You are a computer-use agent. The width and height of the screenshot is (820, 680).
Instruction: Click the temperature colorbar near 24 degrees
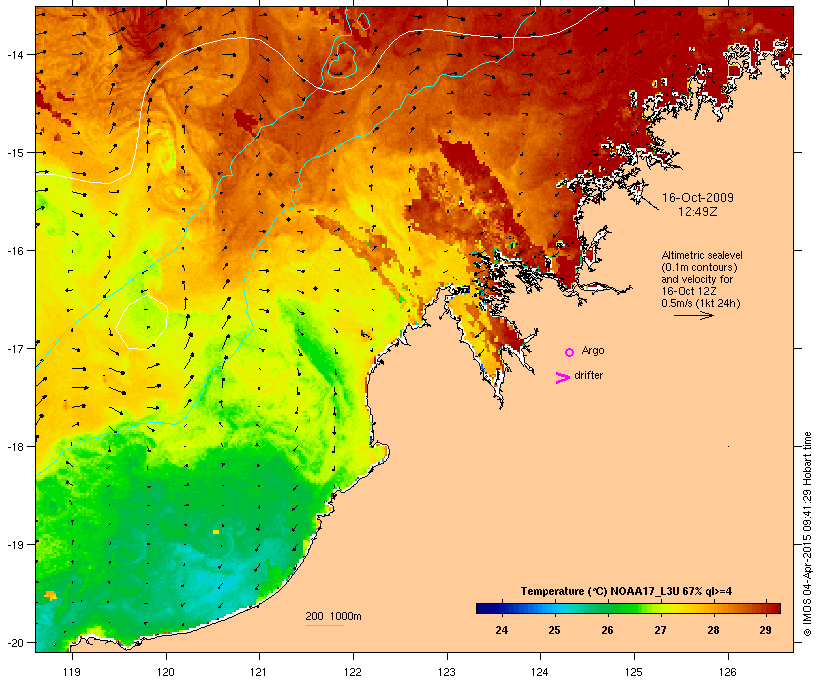tap(502, 608)
